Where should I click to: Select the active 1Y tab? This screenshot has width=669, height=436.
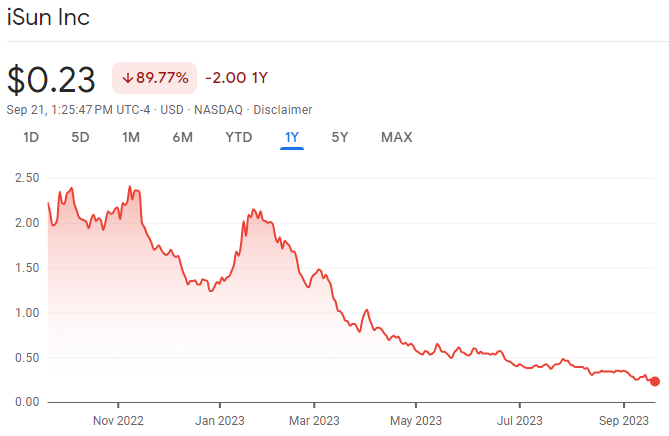pyautogui.click(x=292, y=137)
